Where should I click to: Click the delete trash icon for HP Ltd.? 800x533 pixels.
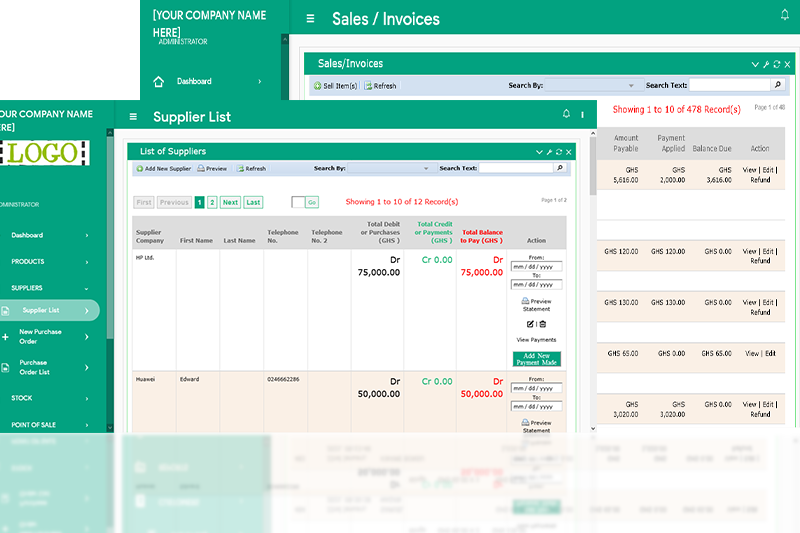coord(542,324)
